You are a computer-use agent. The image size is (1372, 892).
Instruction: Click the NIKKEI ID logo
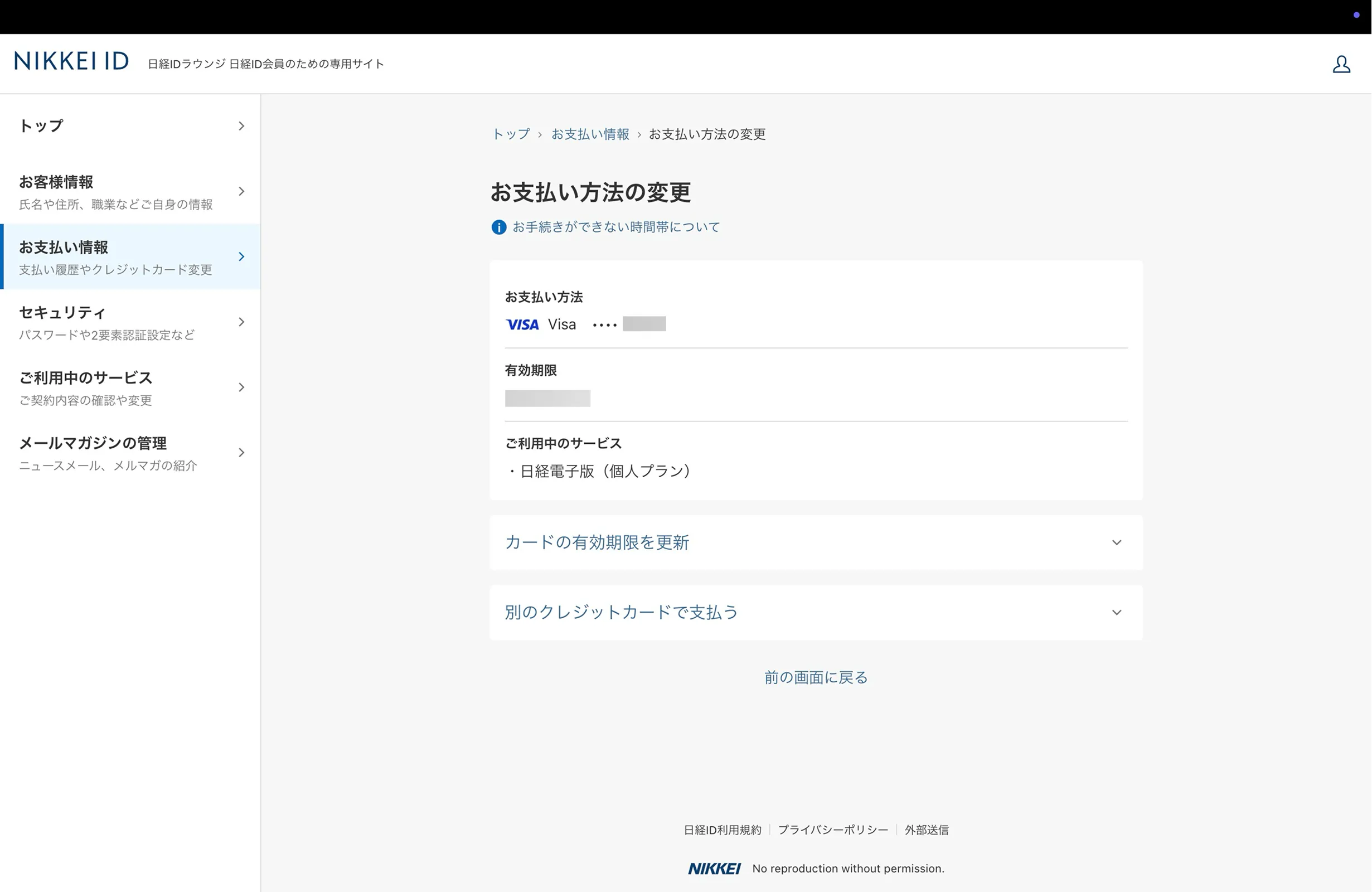click(71, 61)
